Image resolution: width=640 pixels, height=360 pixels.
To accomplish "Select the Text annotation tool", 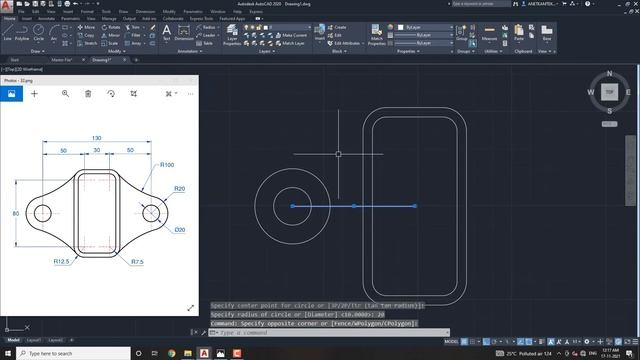I will point(167,33).
